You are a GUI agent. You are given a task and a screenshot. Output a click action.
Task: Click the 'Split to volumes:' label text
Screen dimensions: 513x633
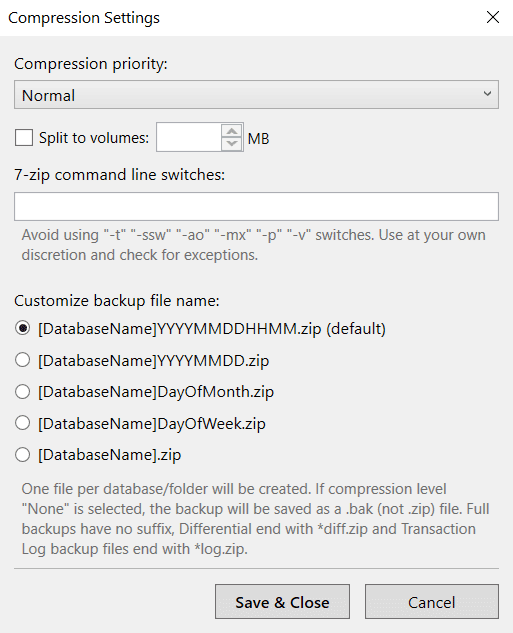click(x=94, y=138)
